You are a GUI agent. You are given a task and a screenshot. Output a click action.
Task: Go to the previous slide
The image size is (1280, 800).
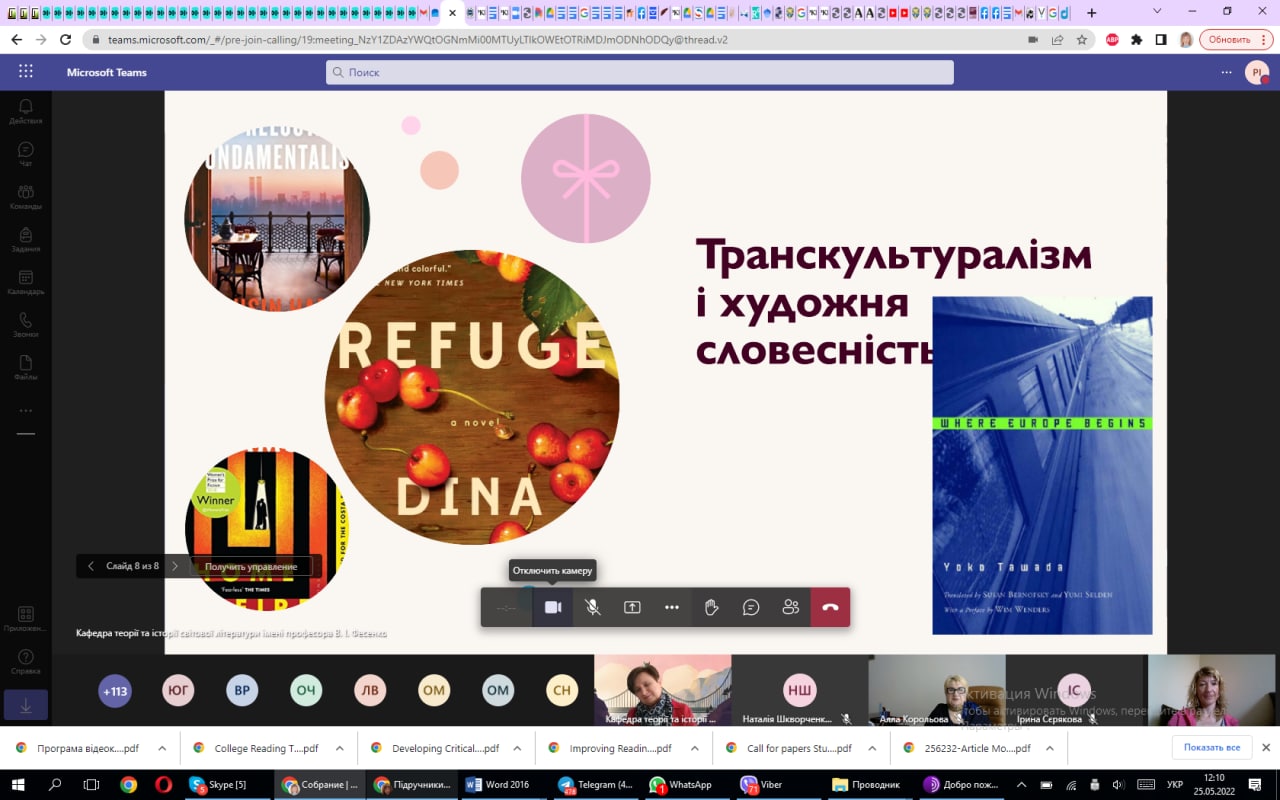tap(91, 566)
